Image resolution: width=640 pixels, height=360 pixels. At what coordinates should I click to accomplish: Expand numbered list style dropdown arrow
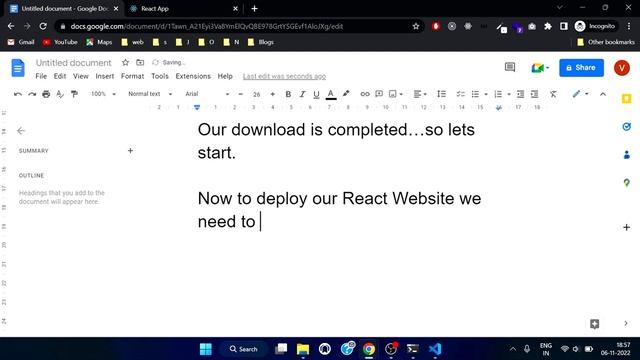pos(509,94)
